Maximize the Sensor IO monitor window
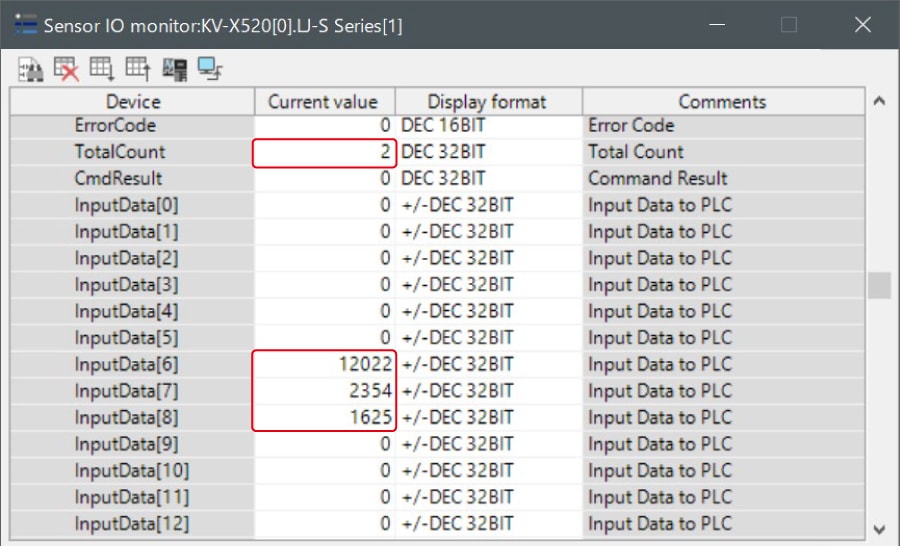 pyautogui.click(x=789, y=25)
